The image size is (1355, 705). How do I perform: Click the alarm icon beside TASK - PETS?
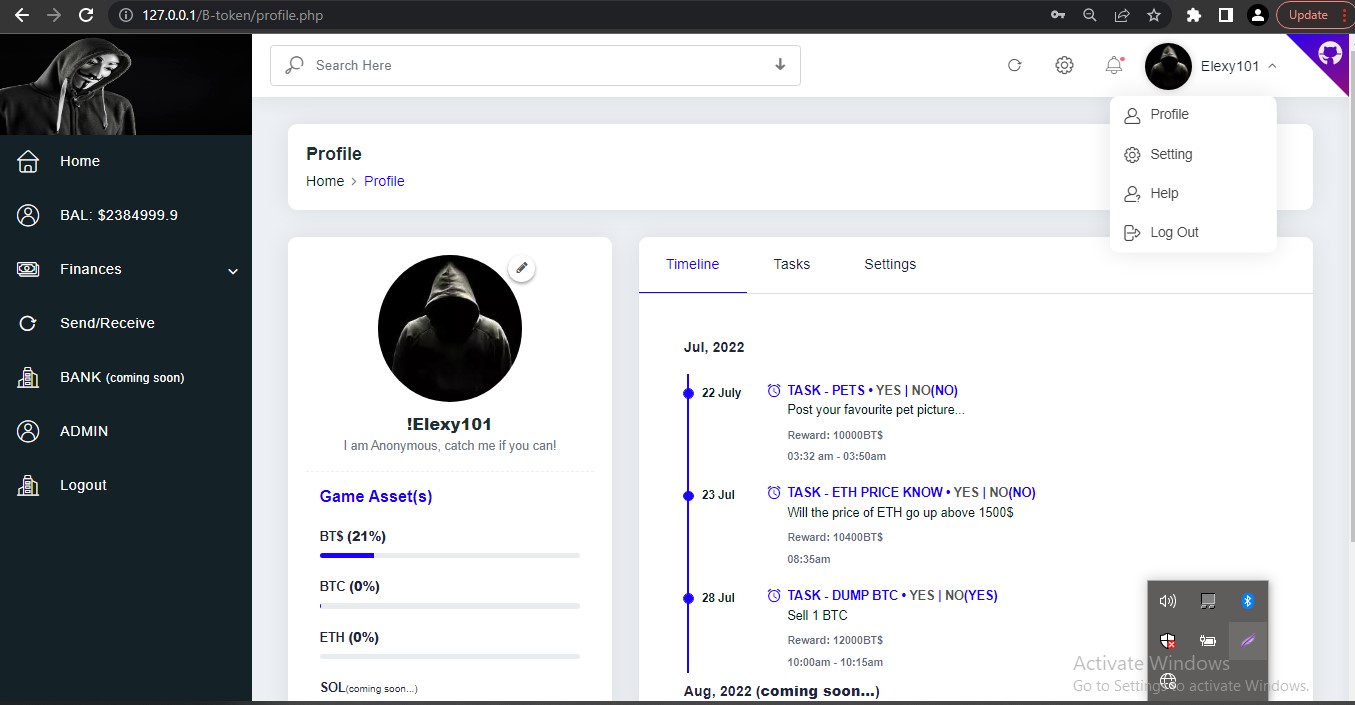point(772,389)
